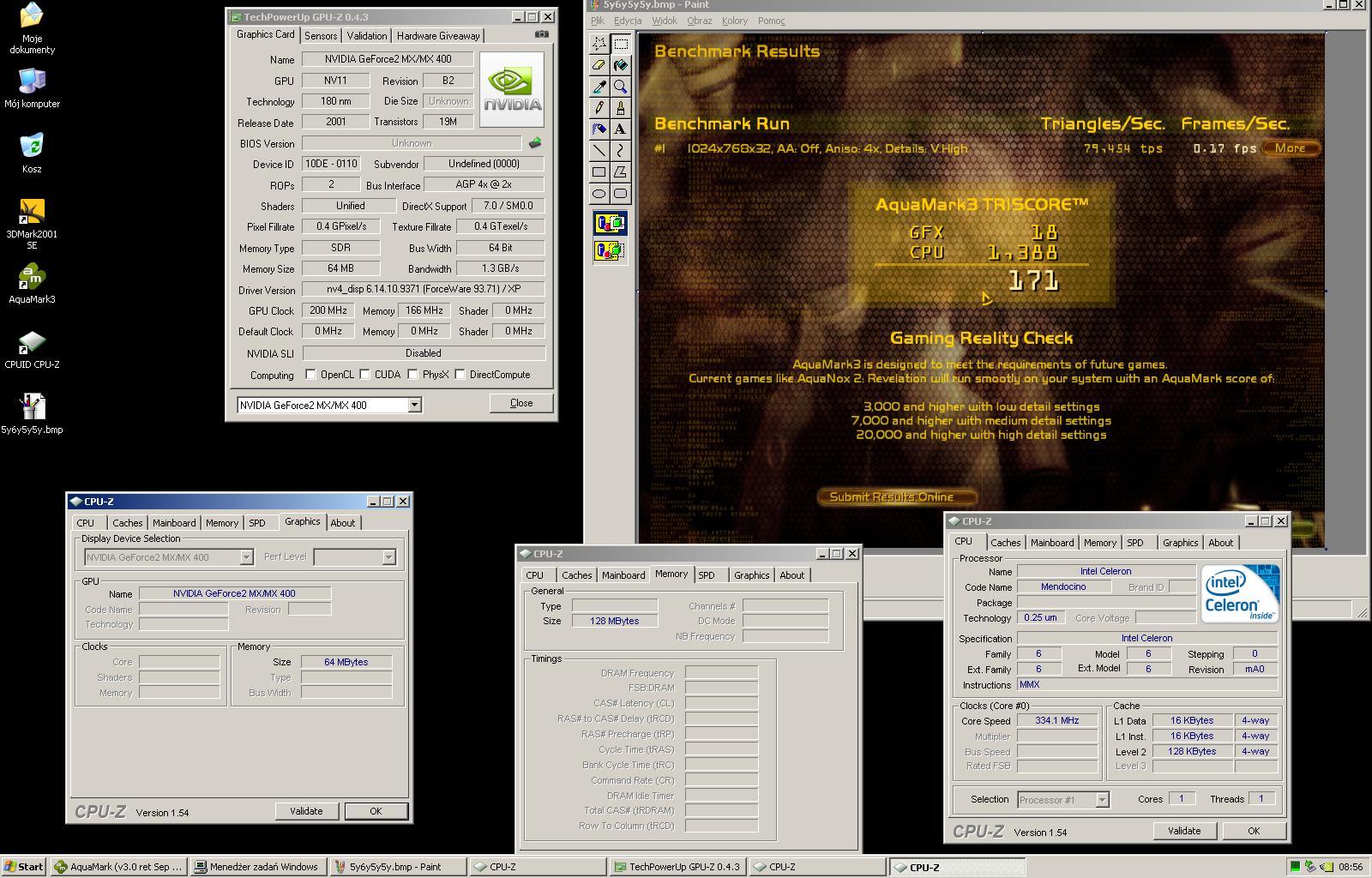Click the Close button in GPU-Z
This screenshot has width=1372, height=878.
point(521,403)
